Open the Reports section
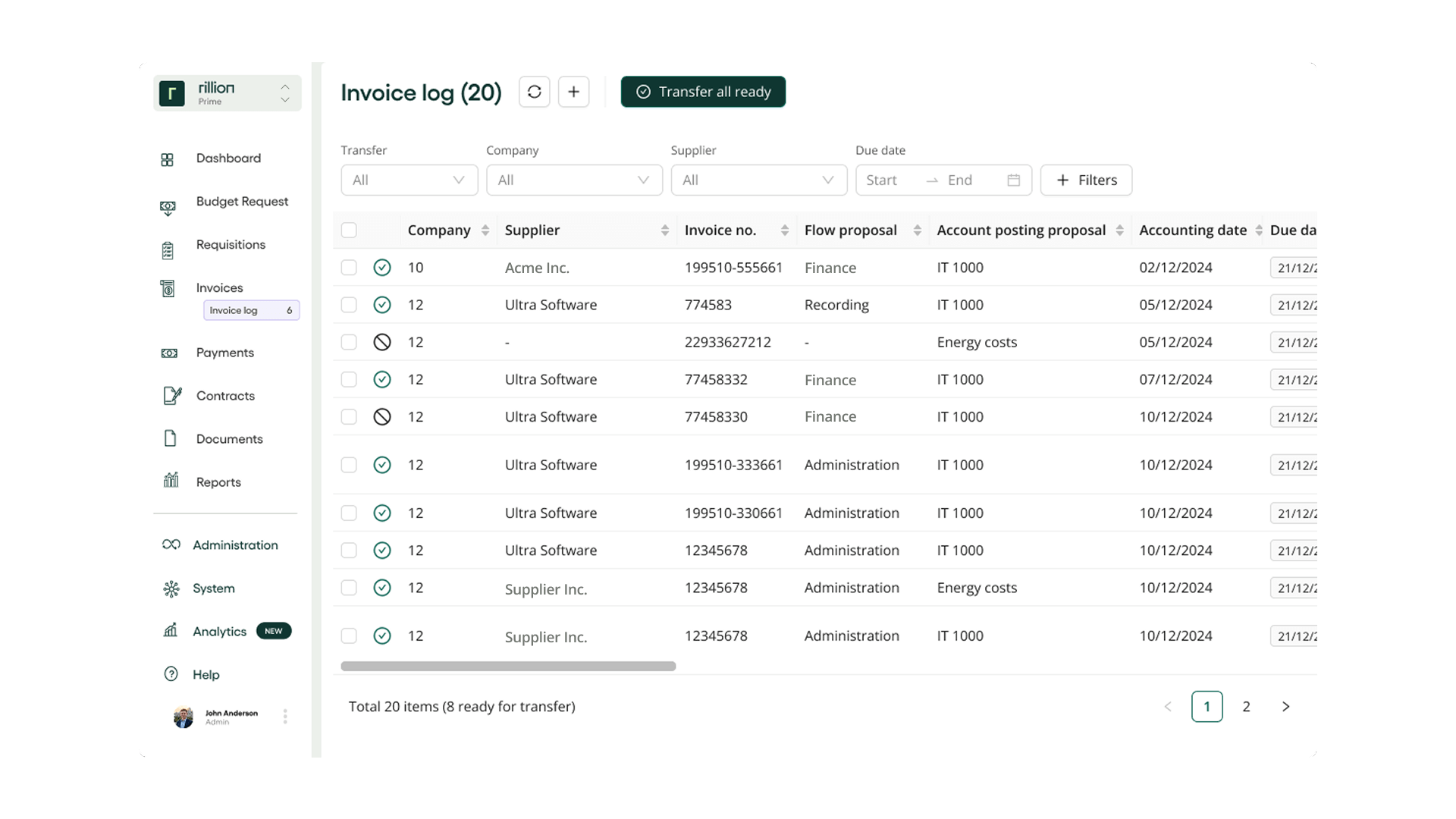This screenshot has width=1456, height=819. click(218, 482)
